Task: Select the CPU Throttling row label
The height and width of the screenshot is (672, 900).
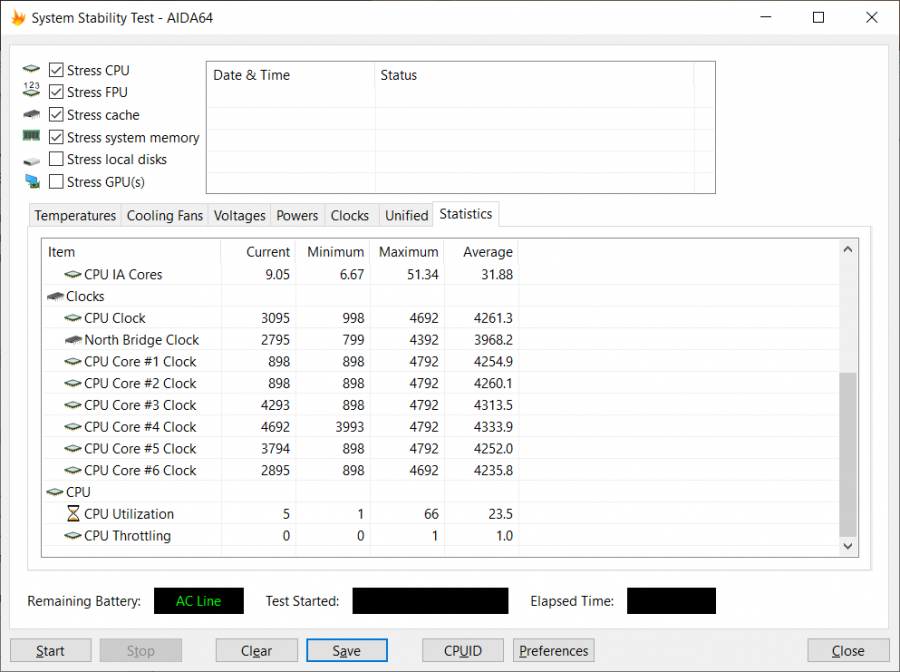Action: pos(127,535)
